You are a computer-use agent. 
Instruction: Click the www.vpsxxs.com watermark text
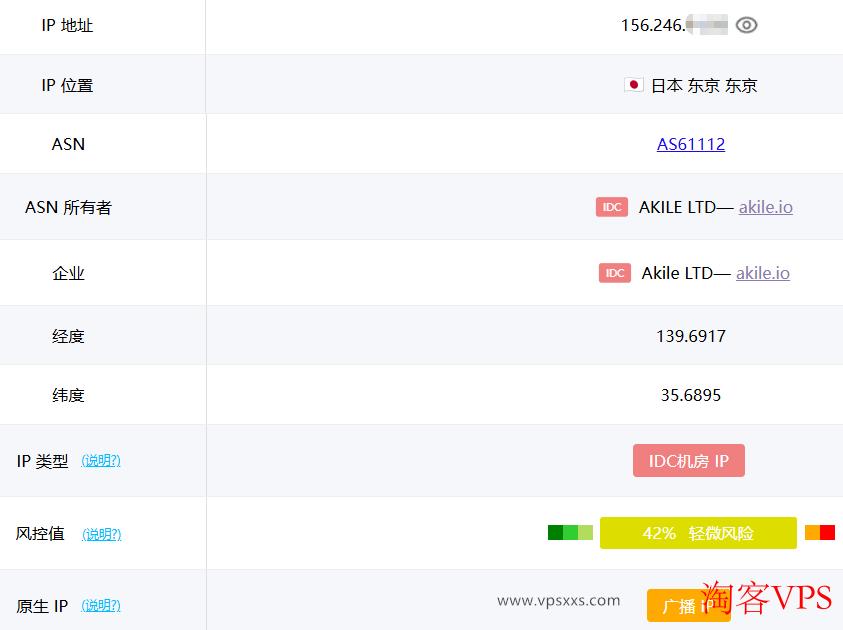[559, 601]
